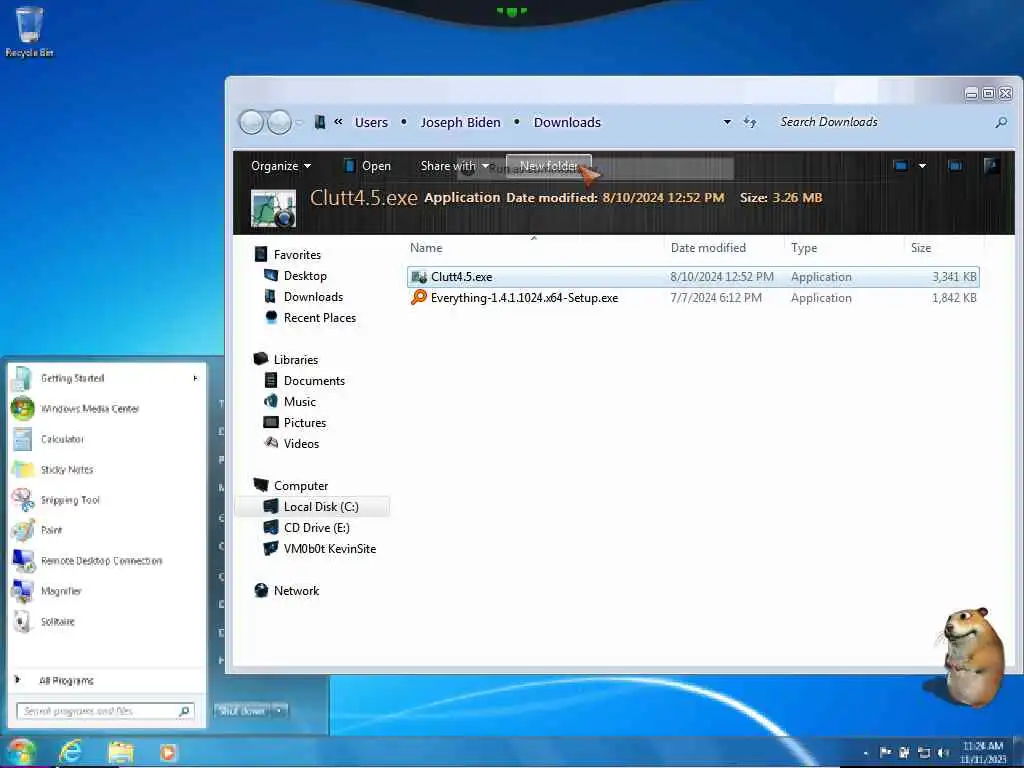Open Windows Explorer from taskbar
This screenshot has height=768, width=1024.
(x=120, y=752)
